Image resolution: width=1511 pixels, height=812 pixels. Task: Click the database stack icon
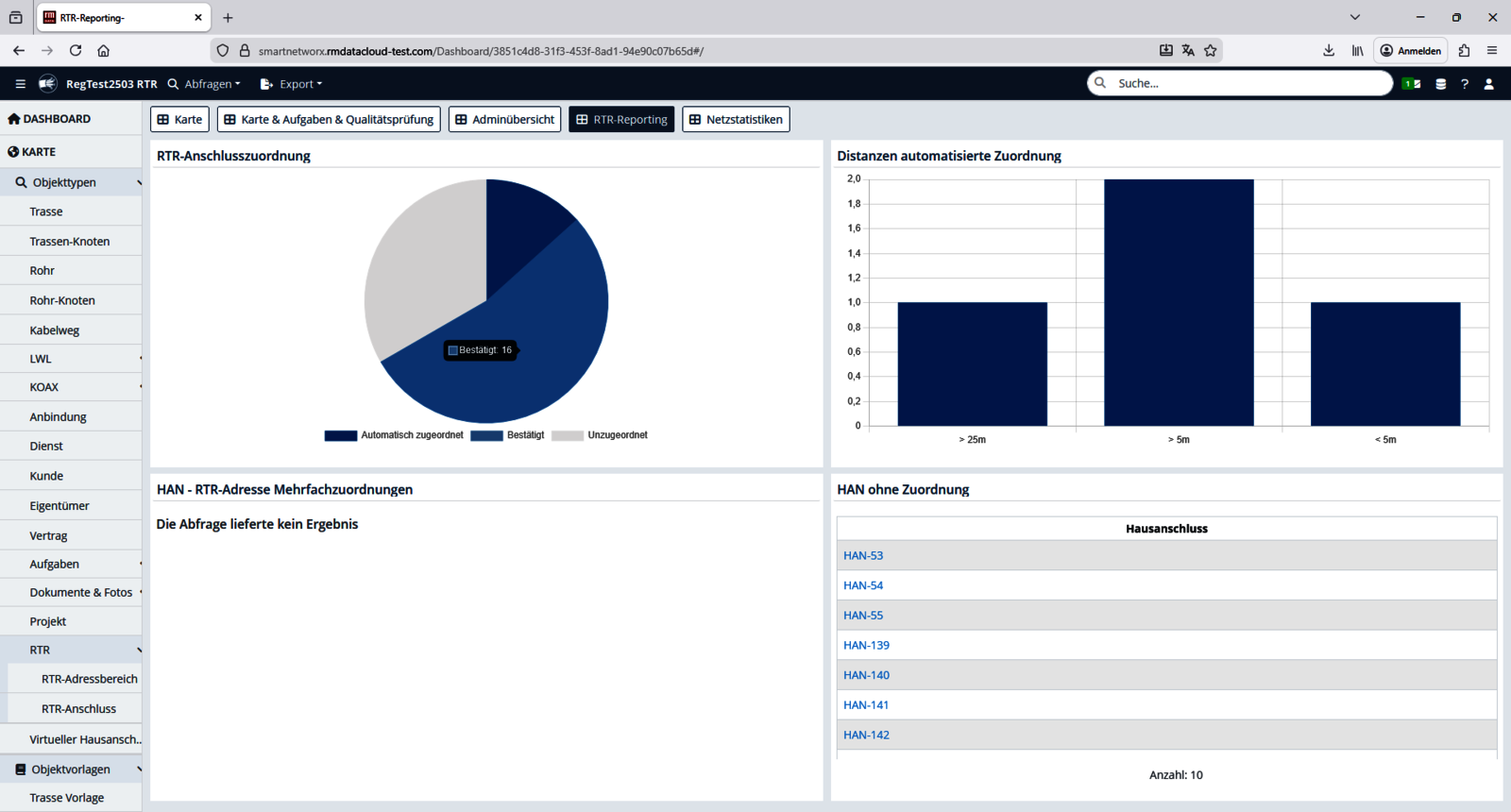point(1440,84)
